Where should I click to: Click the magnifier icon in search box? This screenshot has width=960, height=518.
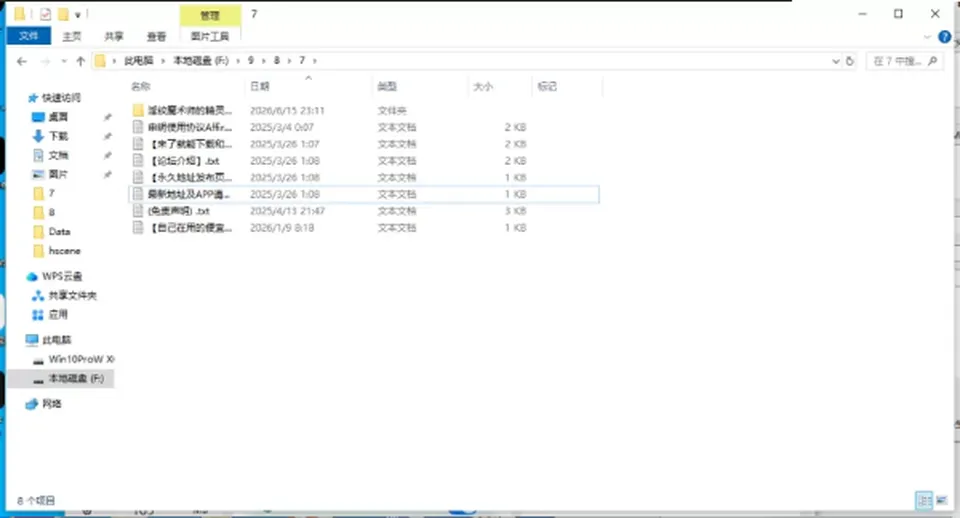(932, 61)
